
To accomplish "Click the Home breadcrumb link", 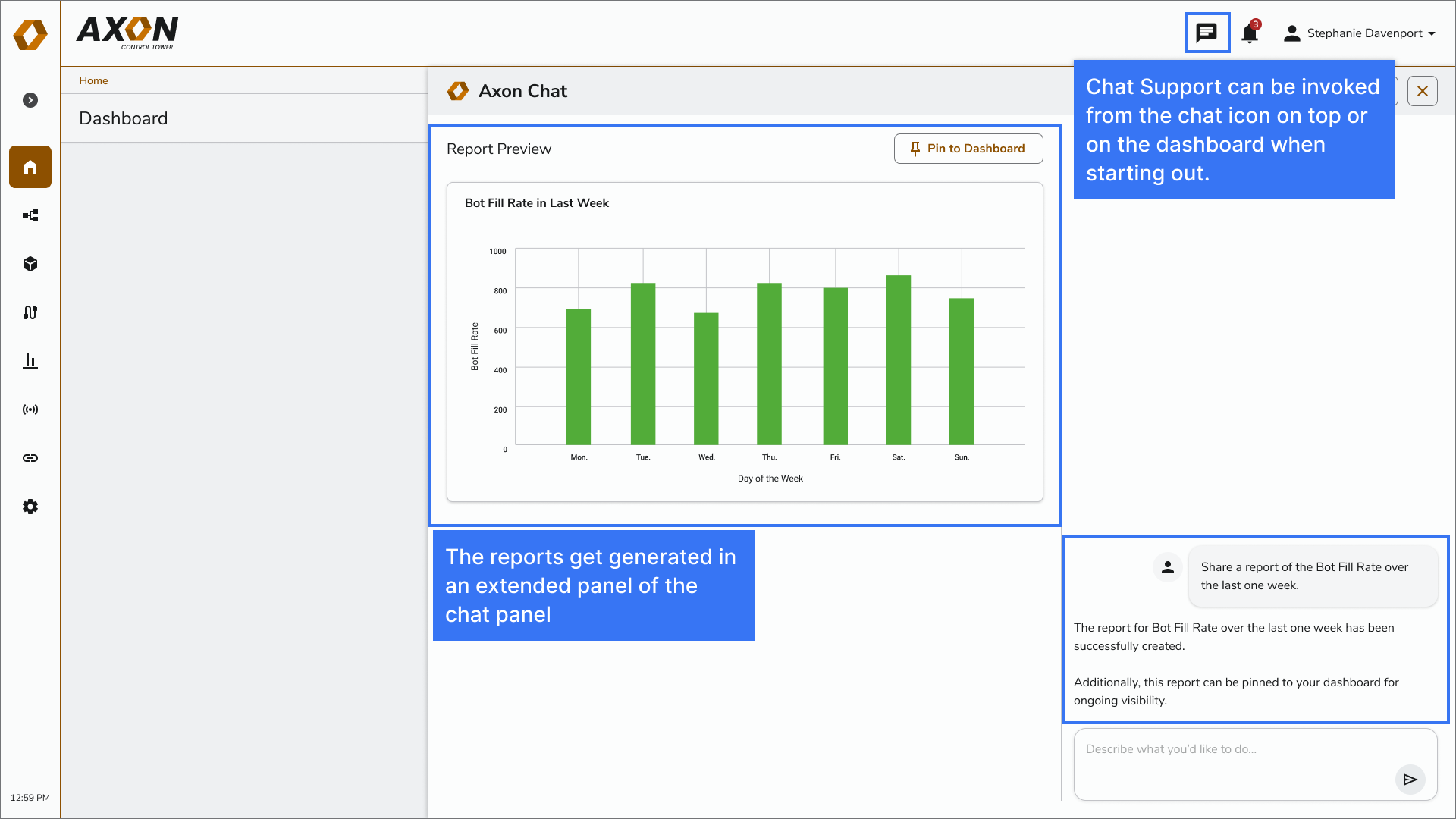I will [x=93, y=80].
